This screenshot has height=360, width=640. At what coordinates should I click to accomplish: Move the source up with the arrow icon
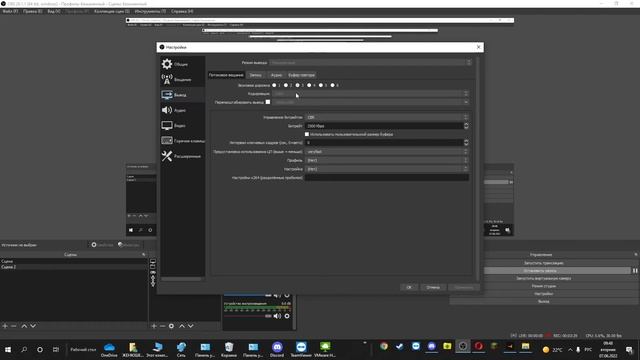(182, 326)
